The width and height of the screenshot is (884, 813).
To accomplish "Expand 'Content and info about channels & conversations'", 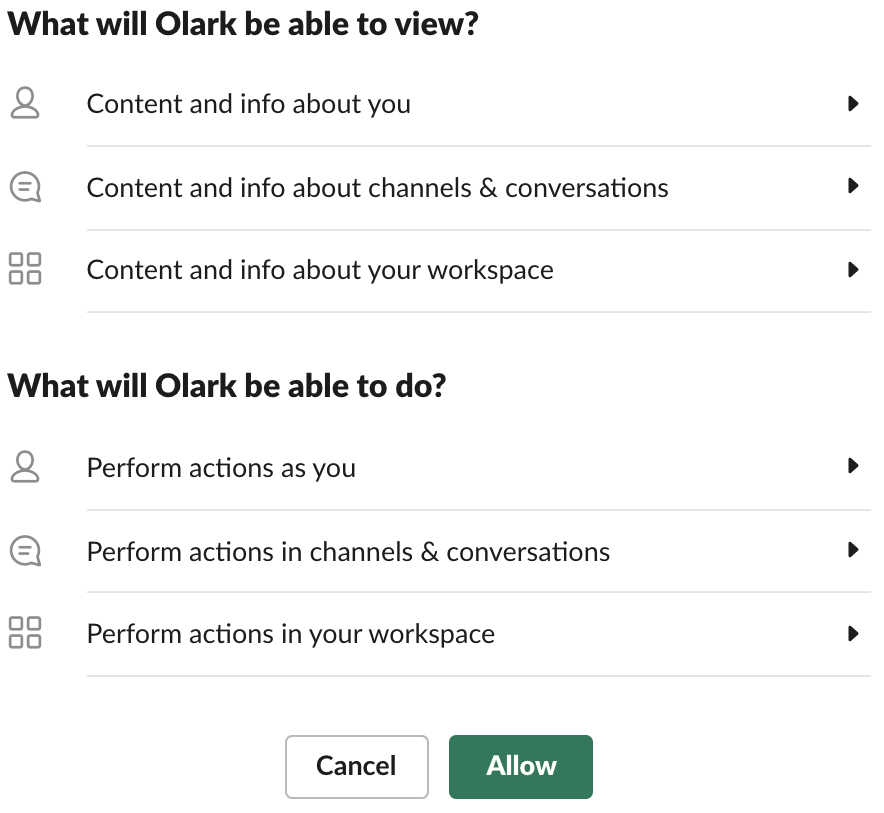I will click(x=853, y=186).
